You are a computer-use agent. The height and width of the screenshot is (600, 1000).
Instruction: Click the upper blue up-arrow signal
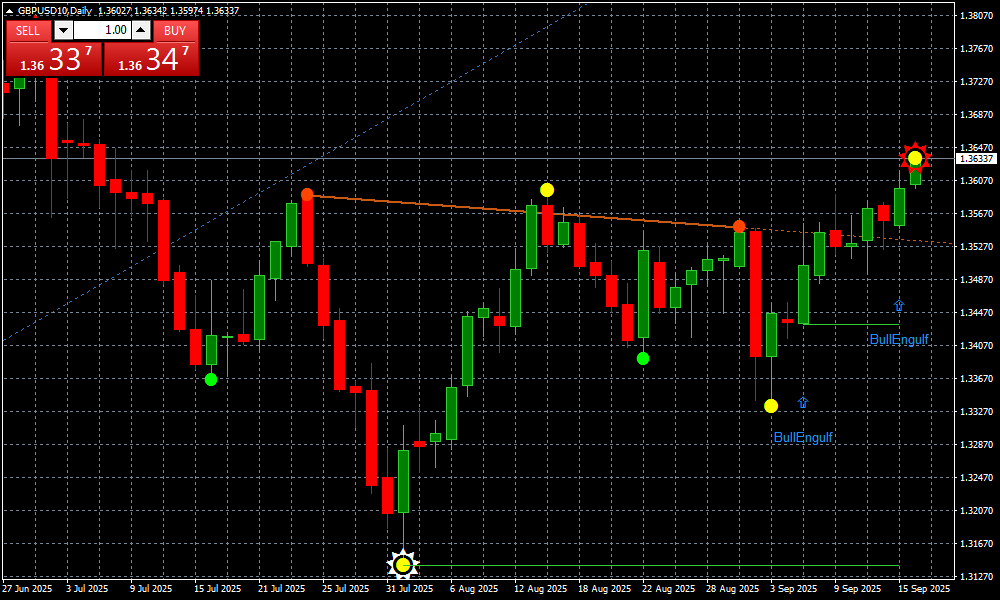[x=898, y=306]
